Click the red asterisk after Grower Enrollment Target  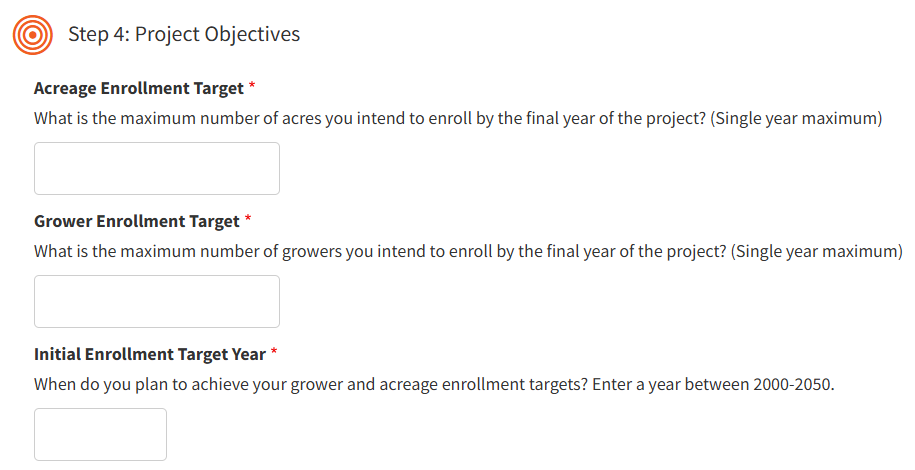pos(249,221)
